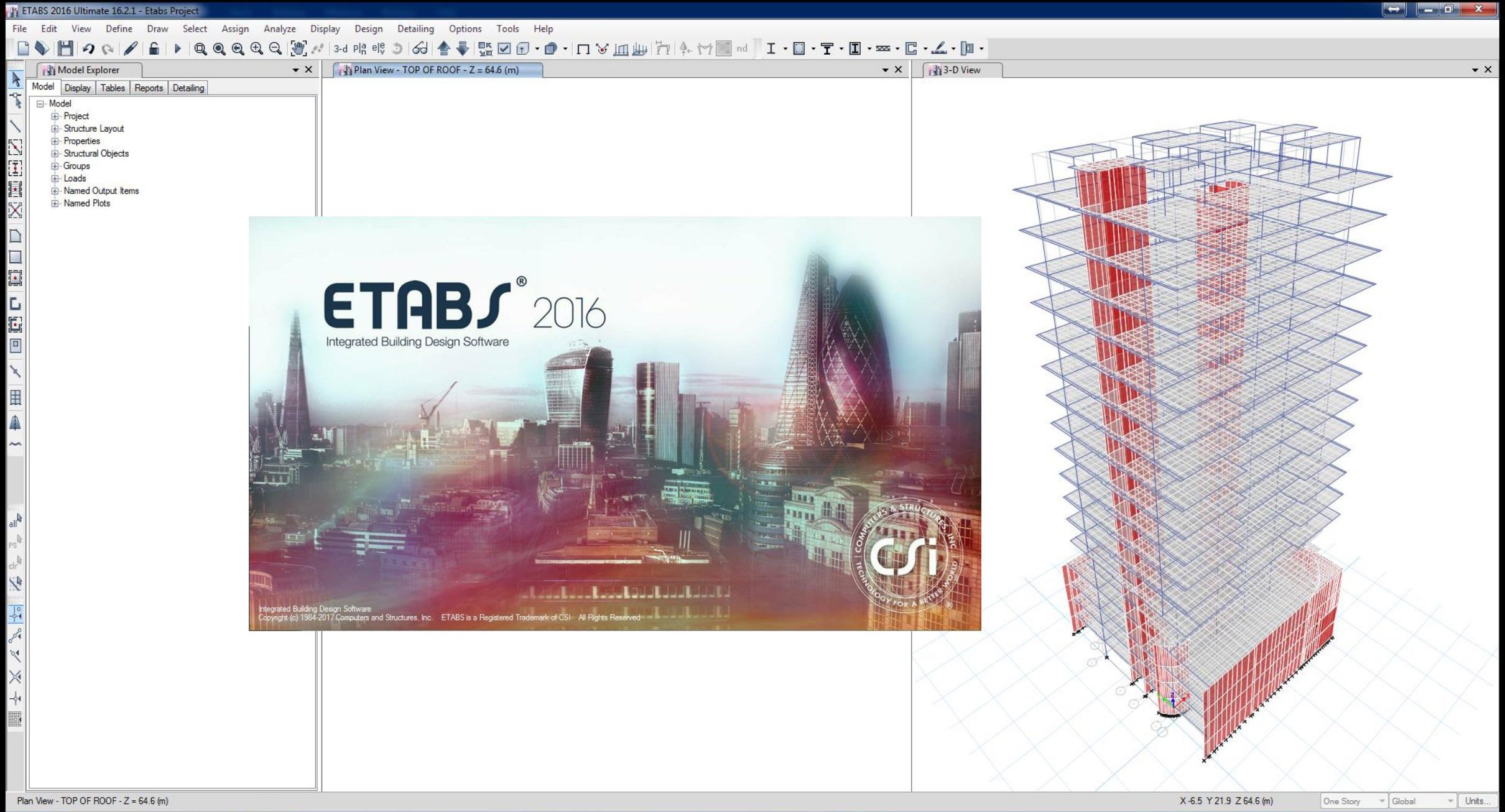Activate the Pan tool
Screen dimensions: 1505x812
coord(297,48)
